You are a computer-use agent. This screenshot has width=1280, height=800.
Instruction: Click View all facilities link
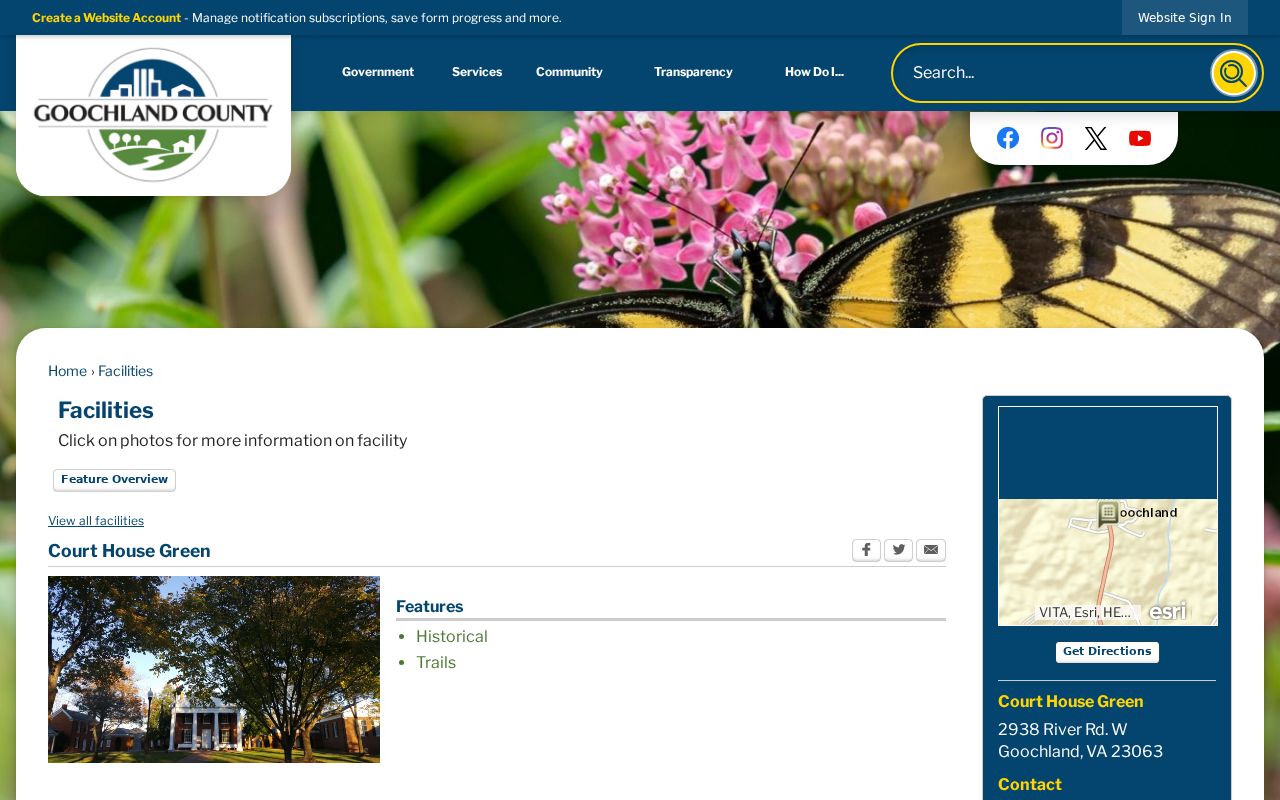[x=96, y=521]
